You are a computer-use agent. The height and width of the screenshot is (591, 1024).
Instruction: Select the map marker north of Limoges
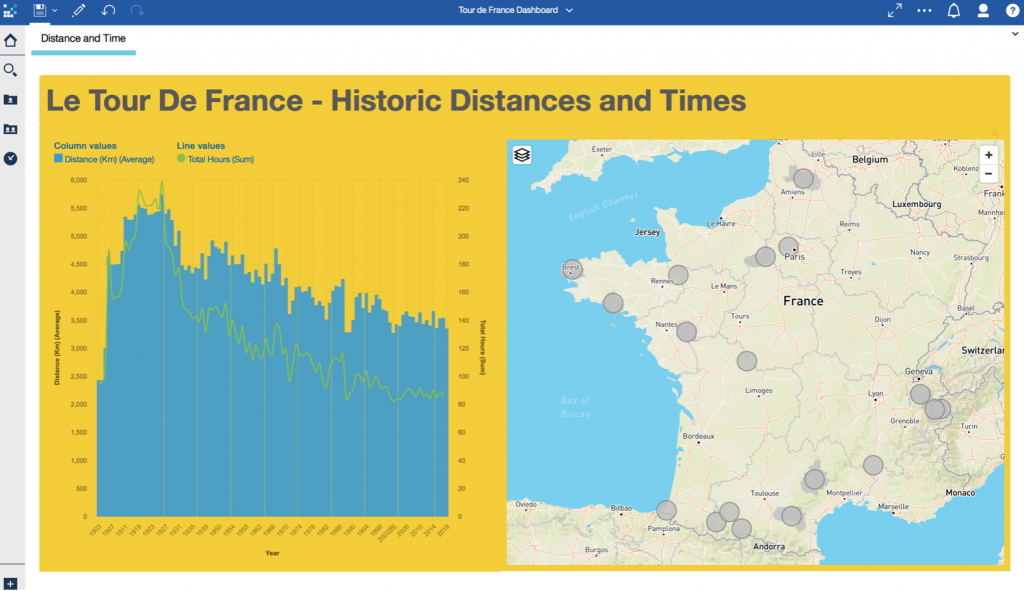[x=746, y=361]
